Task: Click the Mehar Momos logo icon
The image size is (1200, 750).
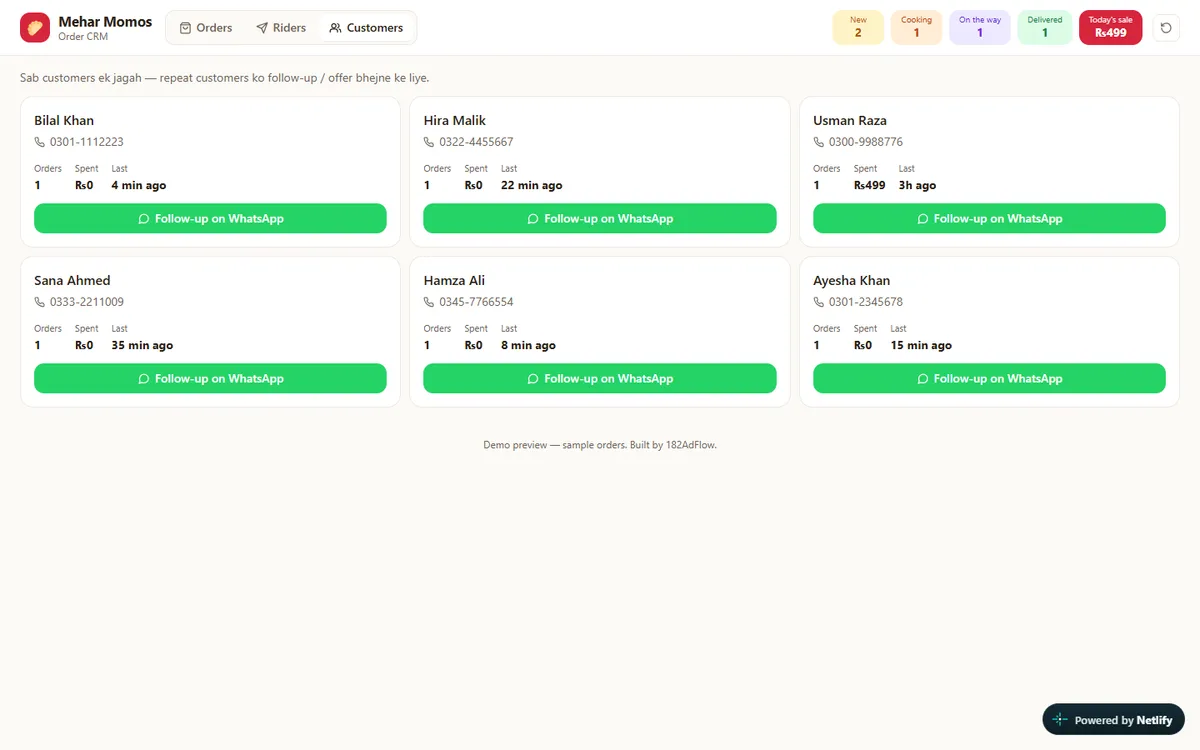Action: 35,28
